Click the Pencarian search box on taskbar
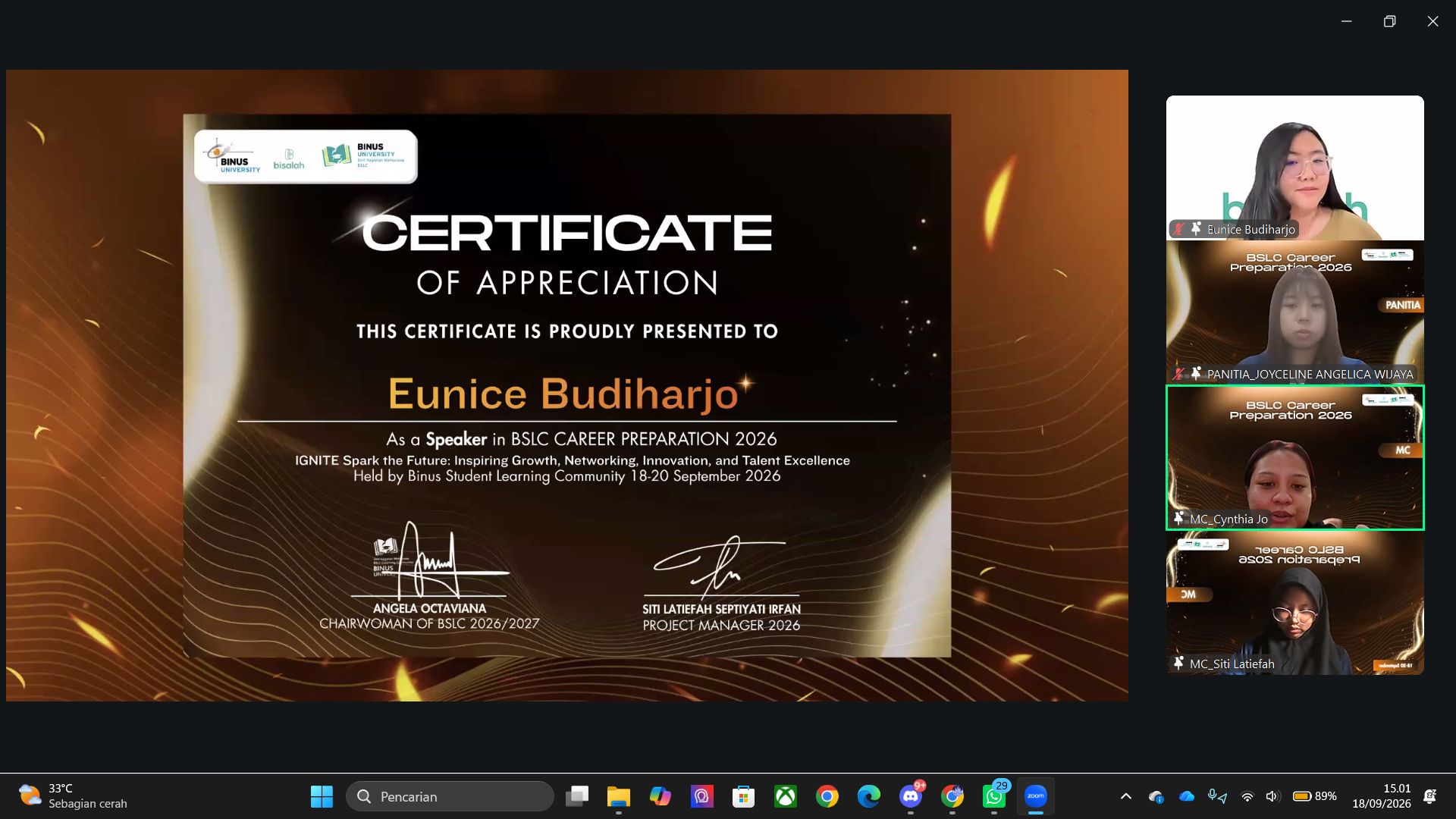Image resolution: width=1456 pixels, height=819 pixels. pyautogui.click(x=450, y=796)
